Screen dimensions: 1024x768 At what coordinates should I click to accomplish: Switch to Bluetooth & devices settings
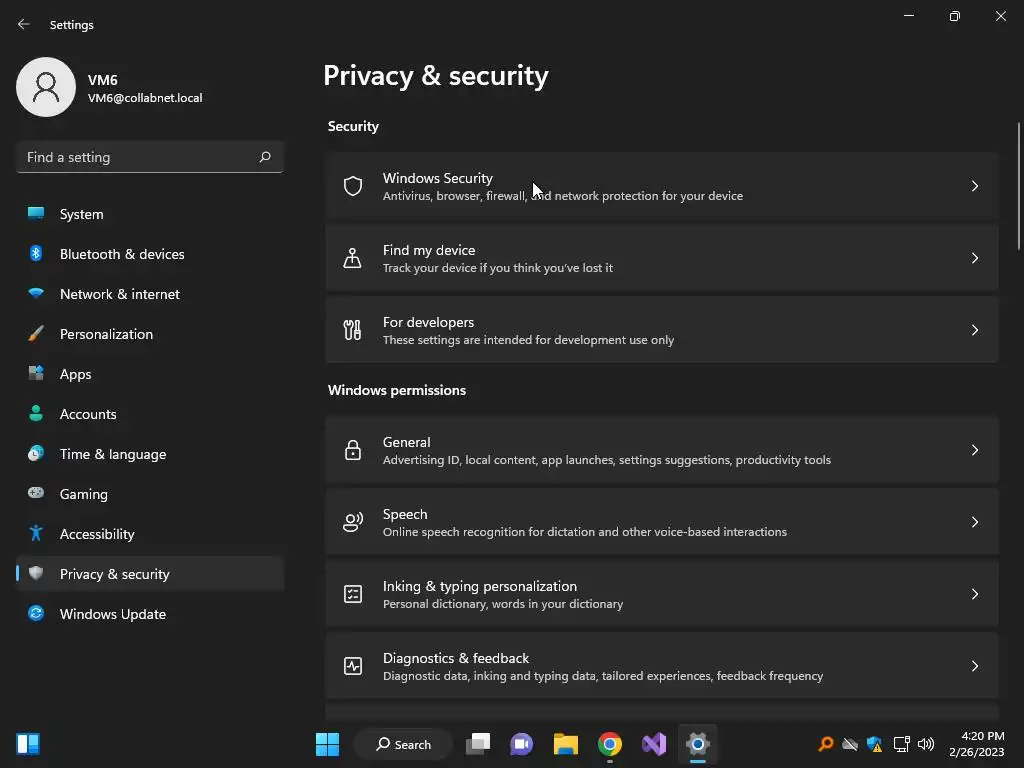(121, 254)
